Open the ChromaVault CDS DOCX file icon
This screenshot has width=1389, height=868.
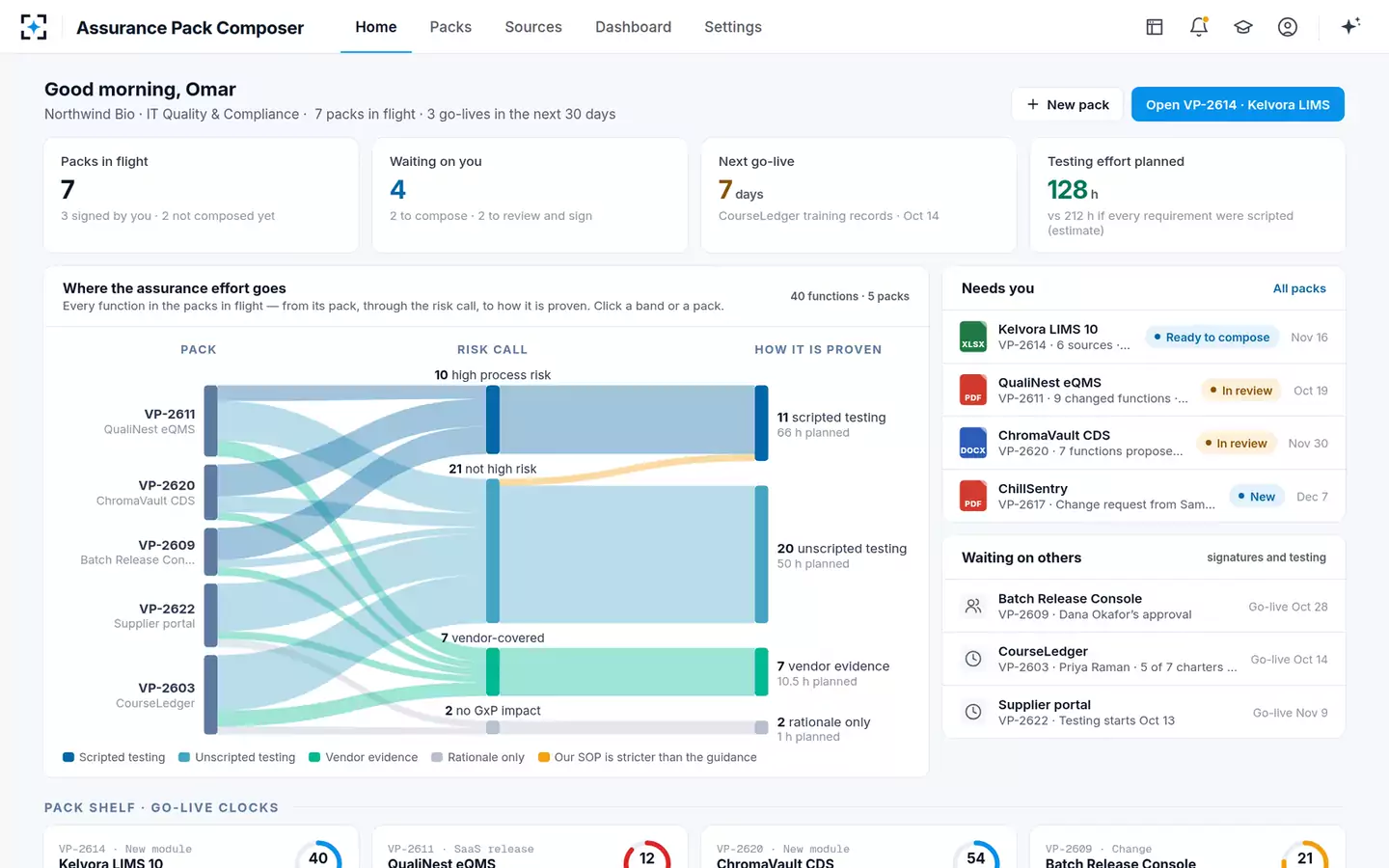pyautogui.click(x=973, y=443)
